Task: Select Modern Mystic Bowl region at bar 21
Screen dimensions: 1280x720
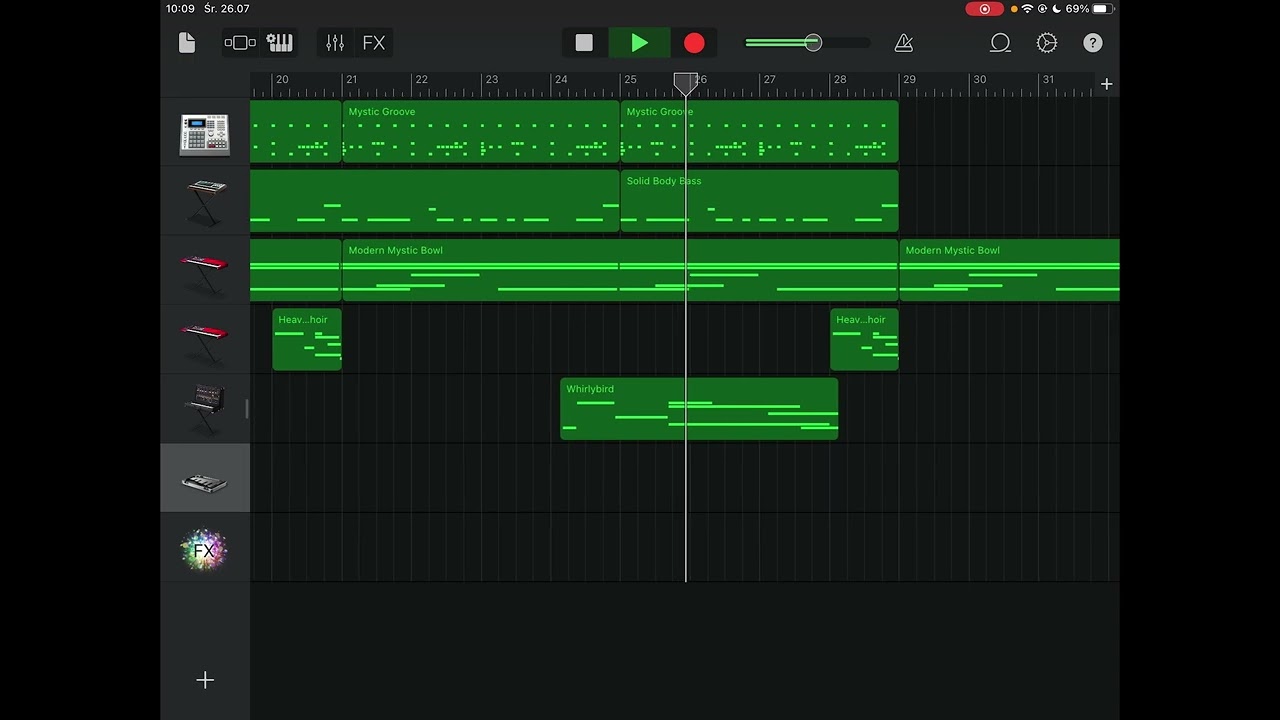Action: (x=620, y=270)
